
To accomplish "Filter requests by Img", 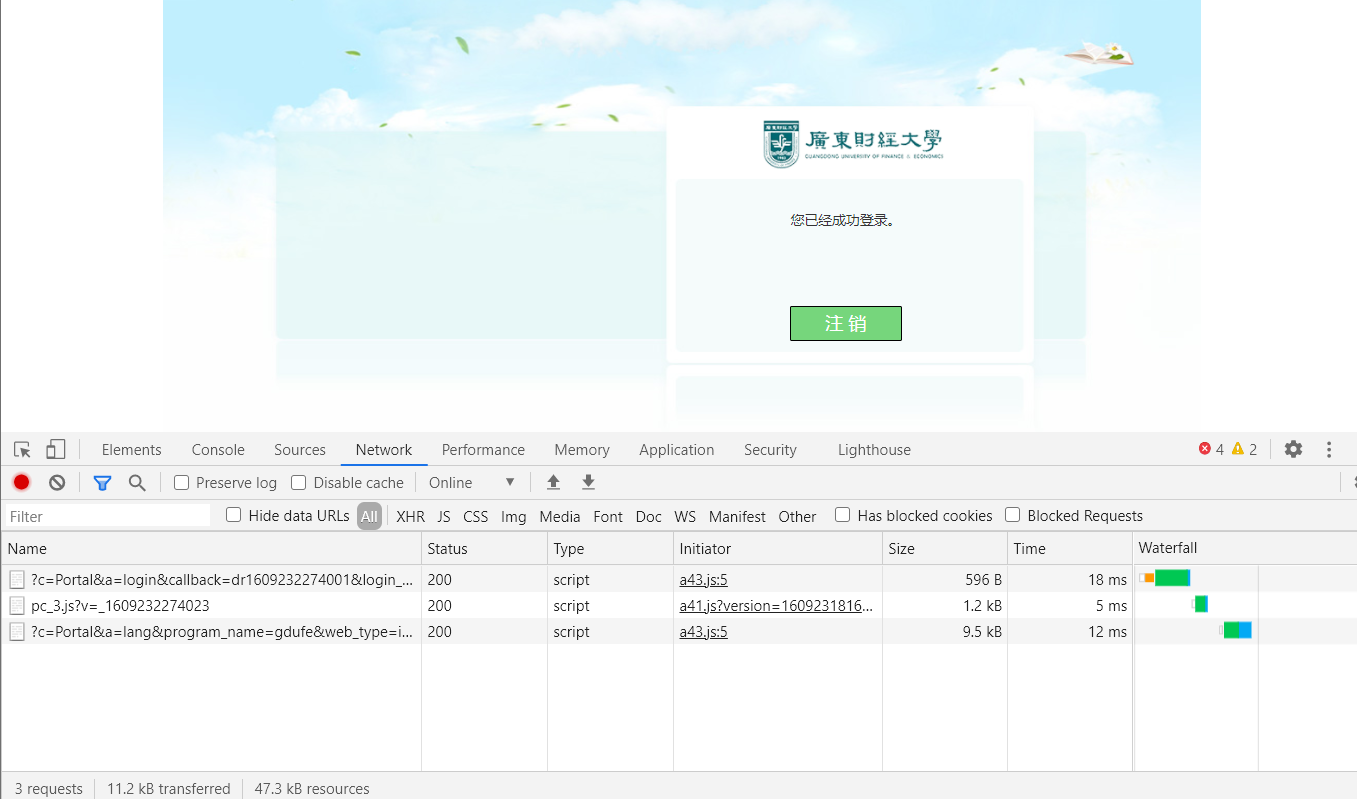I will click(x=514, y=517).
